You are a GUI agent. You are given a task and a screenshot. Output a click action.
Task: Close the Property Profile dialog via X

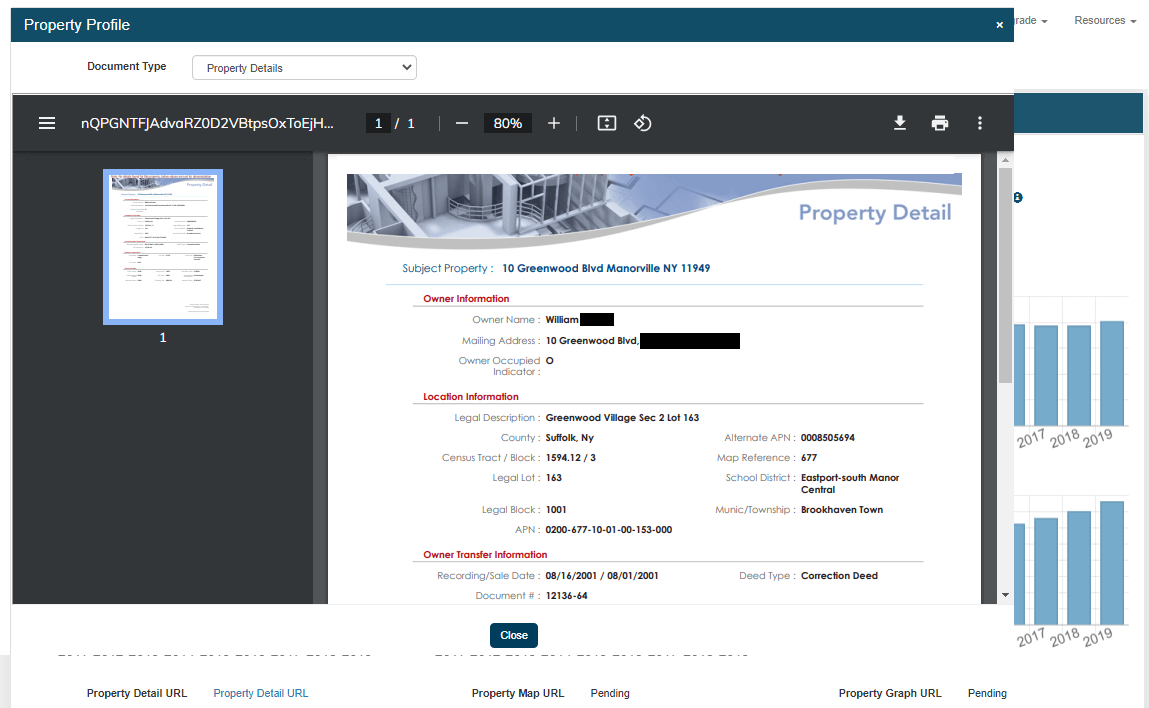click(999, 25)
